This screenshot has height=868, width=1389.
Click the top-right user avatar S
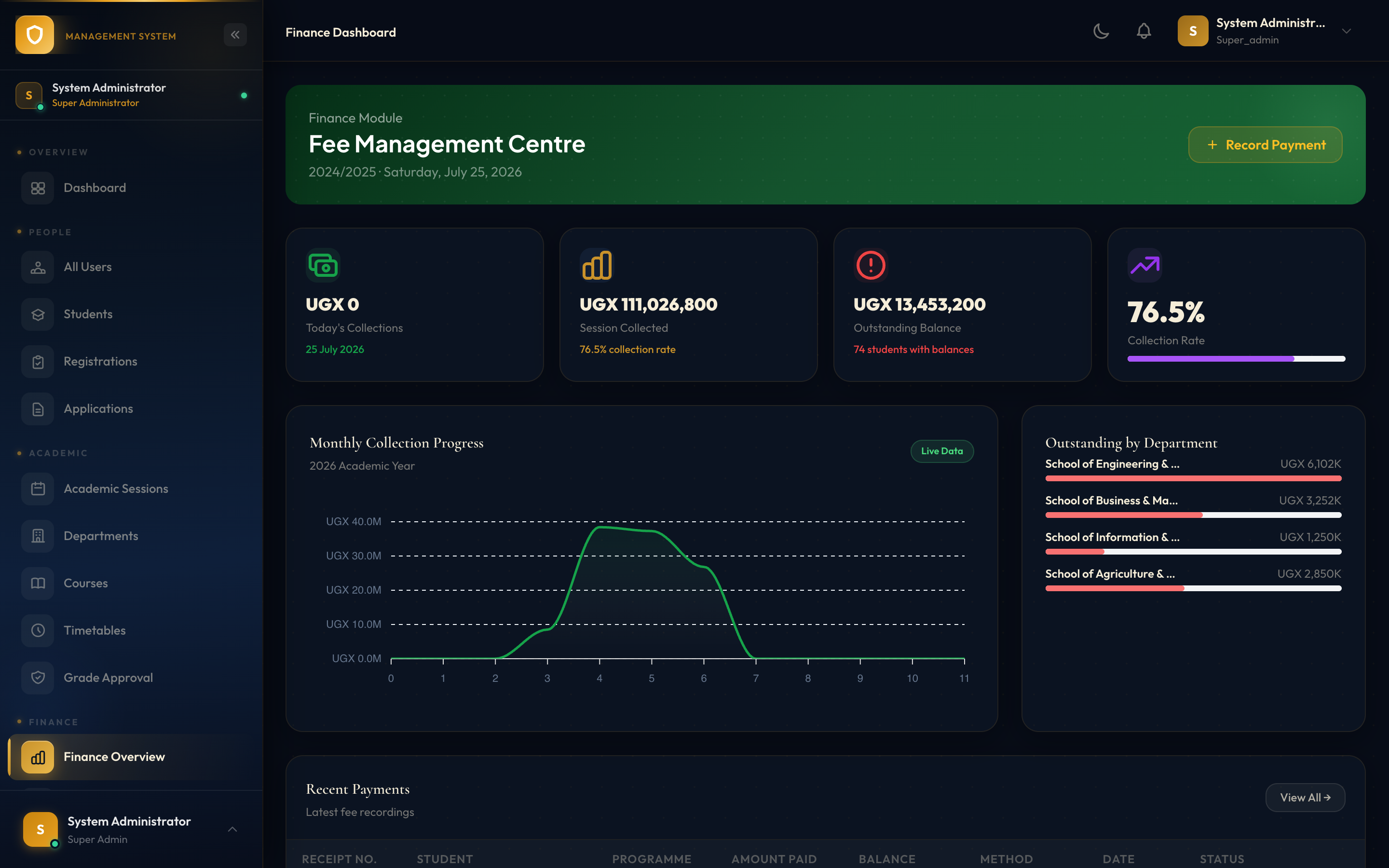tap(1193, 31)
